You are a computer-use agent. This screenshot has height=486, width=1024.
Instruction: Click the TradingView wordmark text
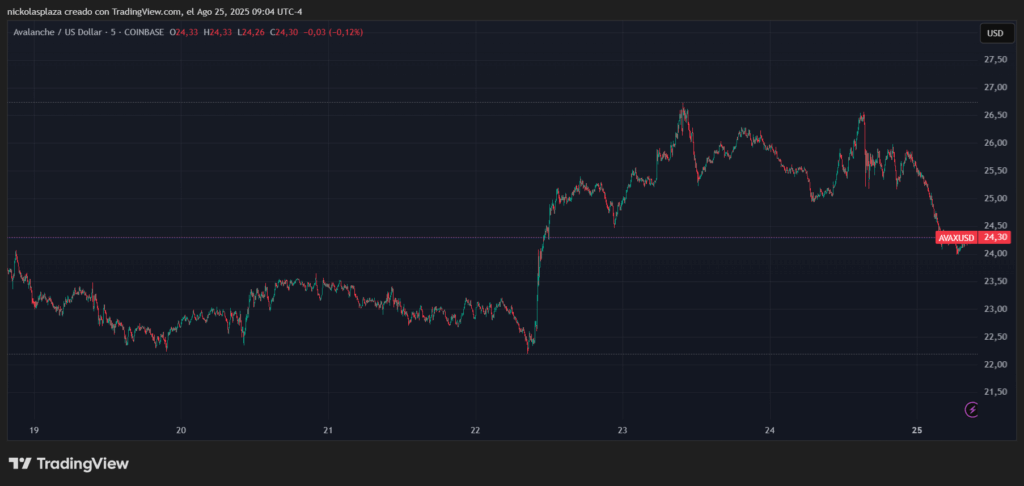click(82, 464)
